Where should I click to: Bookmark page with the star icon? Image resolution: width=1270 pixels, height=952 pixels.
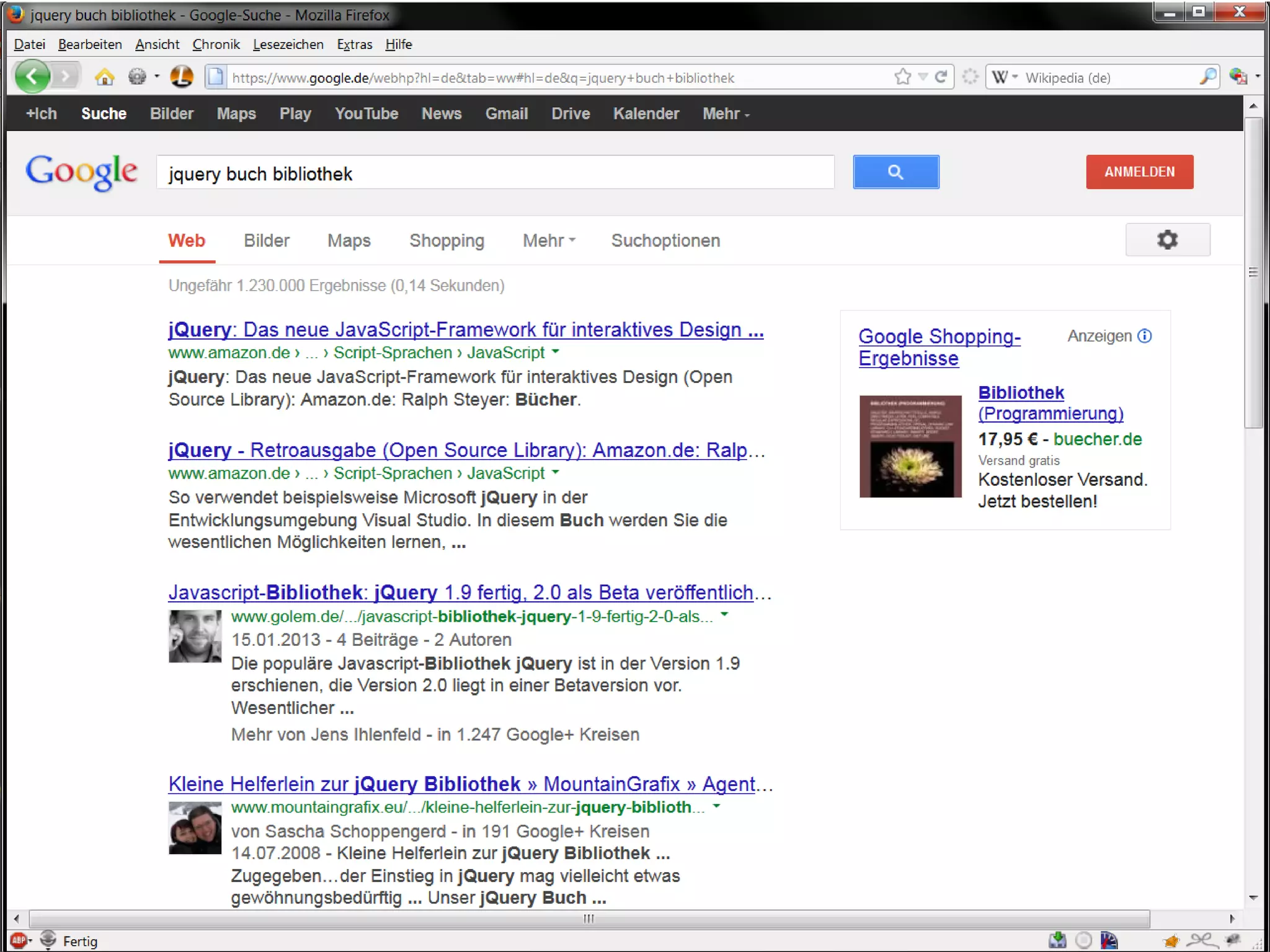(x=903, y=77)
